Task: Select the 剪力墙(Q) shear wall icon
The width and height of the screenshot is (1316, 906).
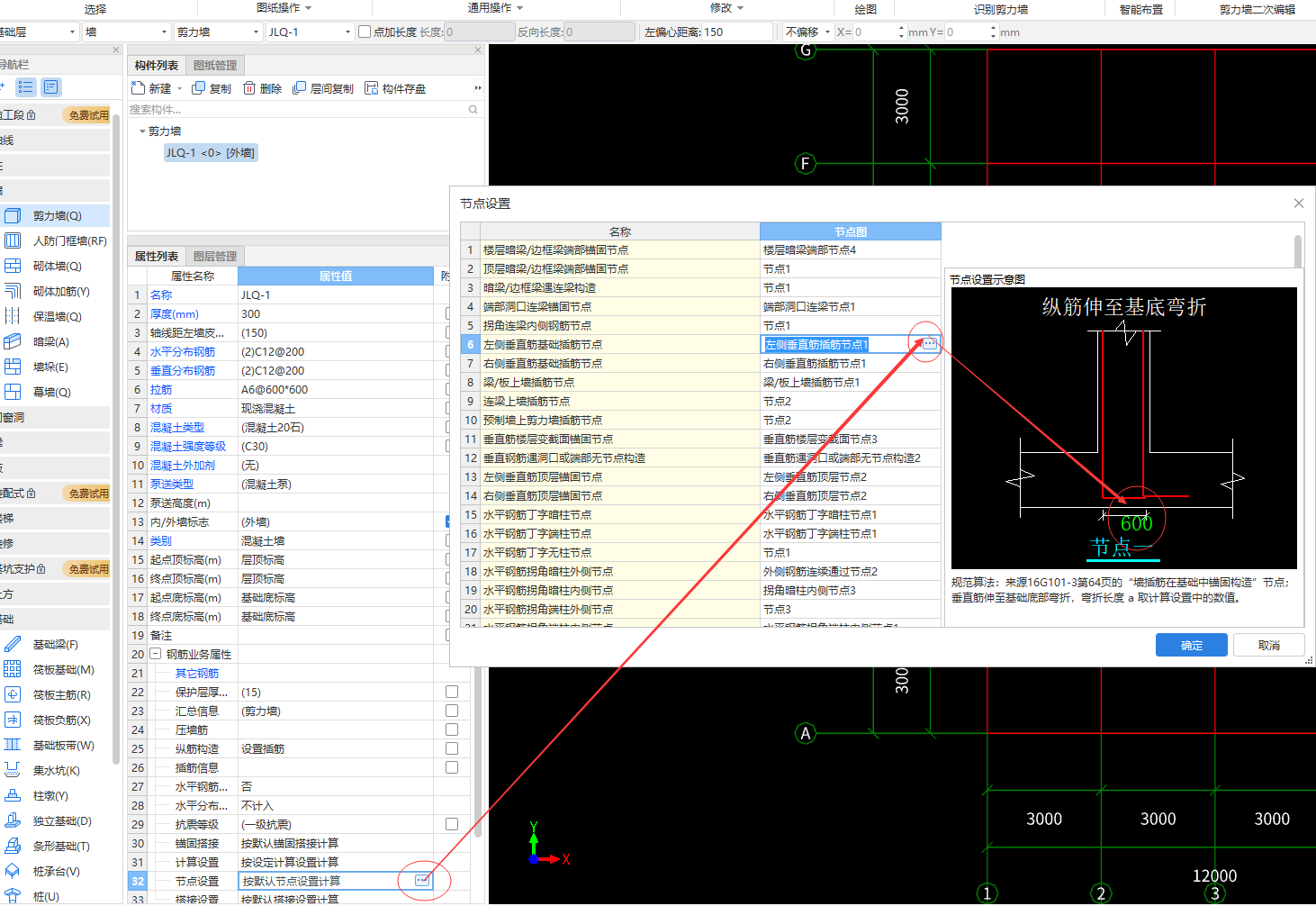Action: click(13, 215)
